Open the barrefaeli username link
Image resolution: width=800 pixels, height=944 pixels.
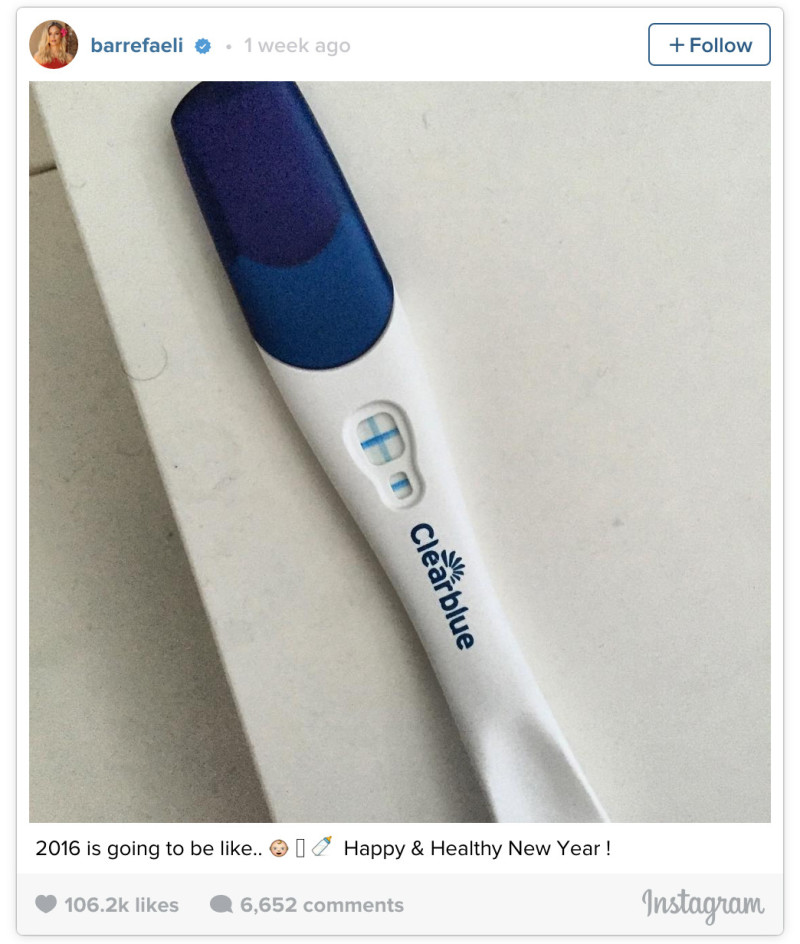[137, 46]
